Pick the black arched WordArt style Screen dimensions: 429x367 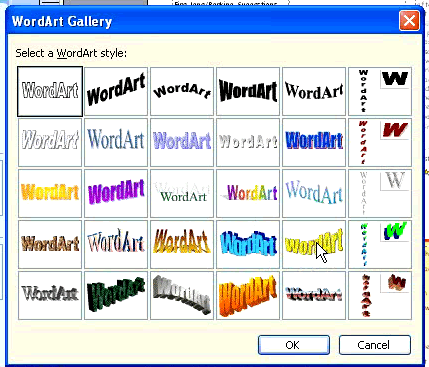point(182,91)
